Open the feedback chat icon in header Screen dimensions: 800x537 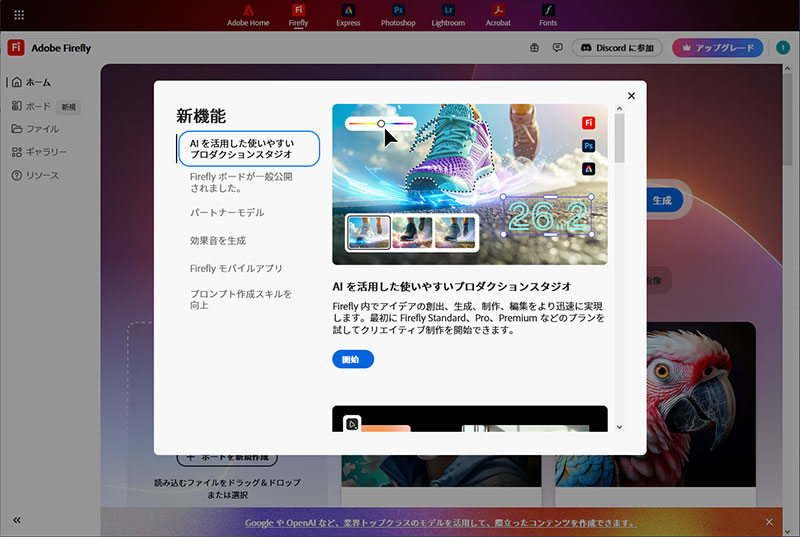pyautogui.click(x=557, y=48)
